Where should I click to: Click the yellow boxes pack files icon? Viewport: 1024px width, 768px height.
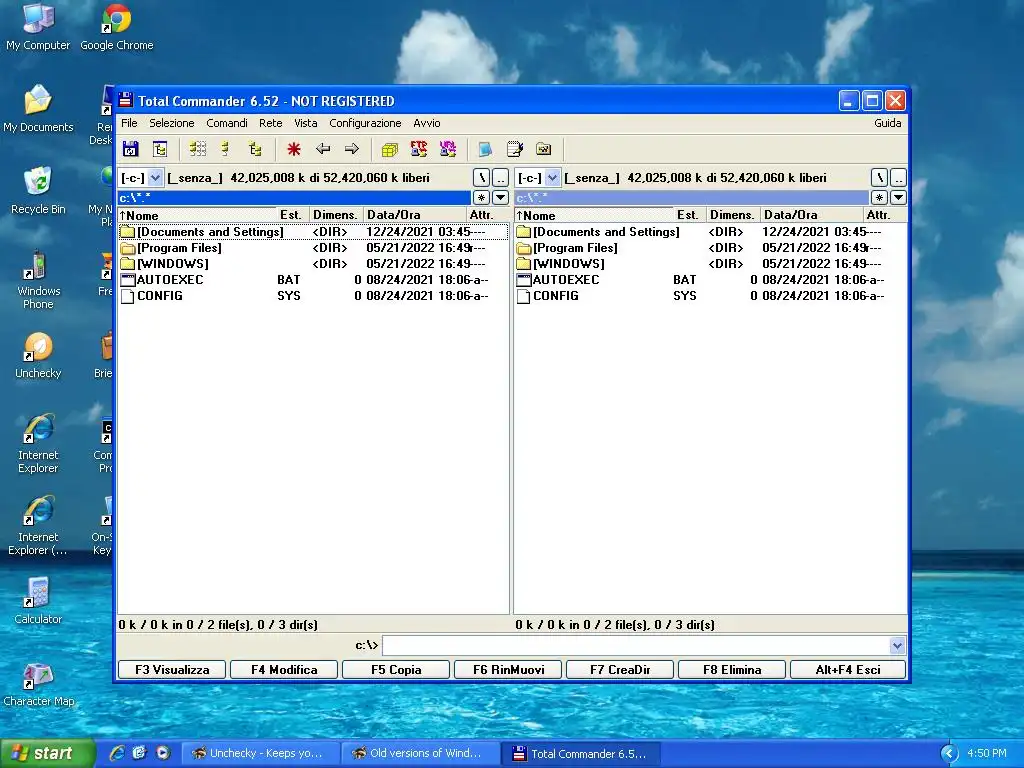tap(390, 149)
